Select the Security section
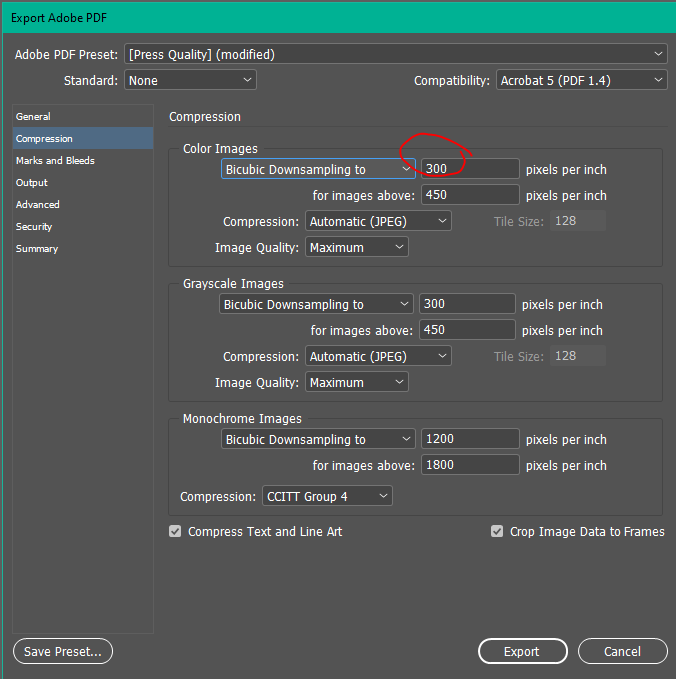The image size is (676, 679). coord(34,227)
